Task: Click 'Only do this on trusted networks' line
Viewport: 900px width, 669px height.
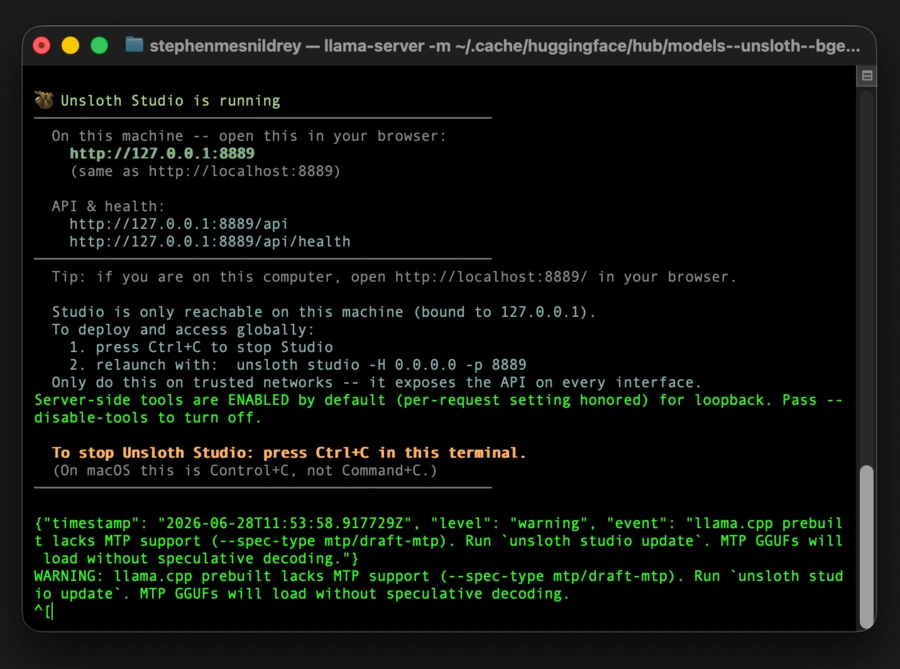Action: [x=377, y=383]
